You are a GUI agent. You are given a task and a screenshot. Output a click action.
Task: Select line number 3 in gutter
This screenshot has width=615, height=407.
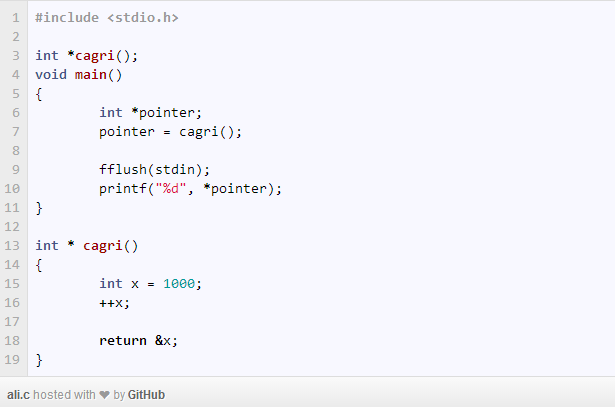coord(16,56)
